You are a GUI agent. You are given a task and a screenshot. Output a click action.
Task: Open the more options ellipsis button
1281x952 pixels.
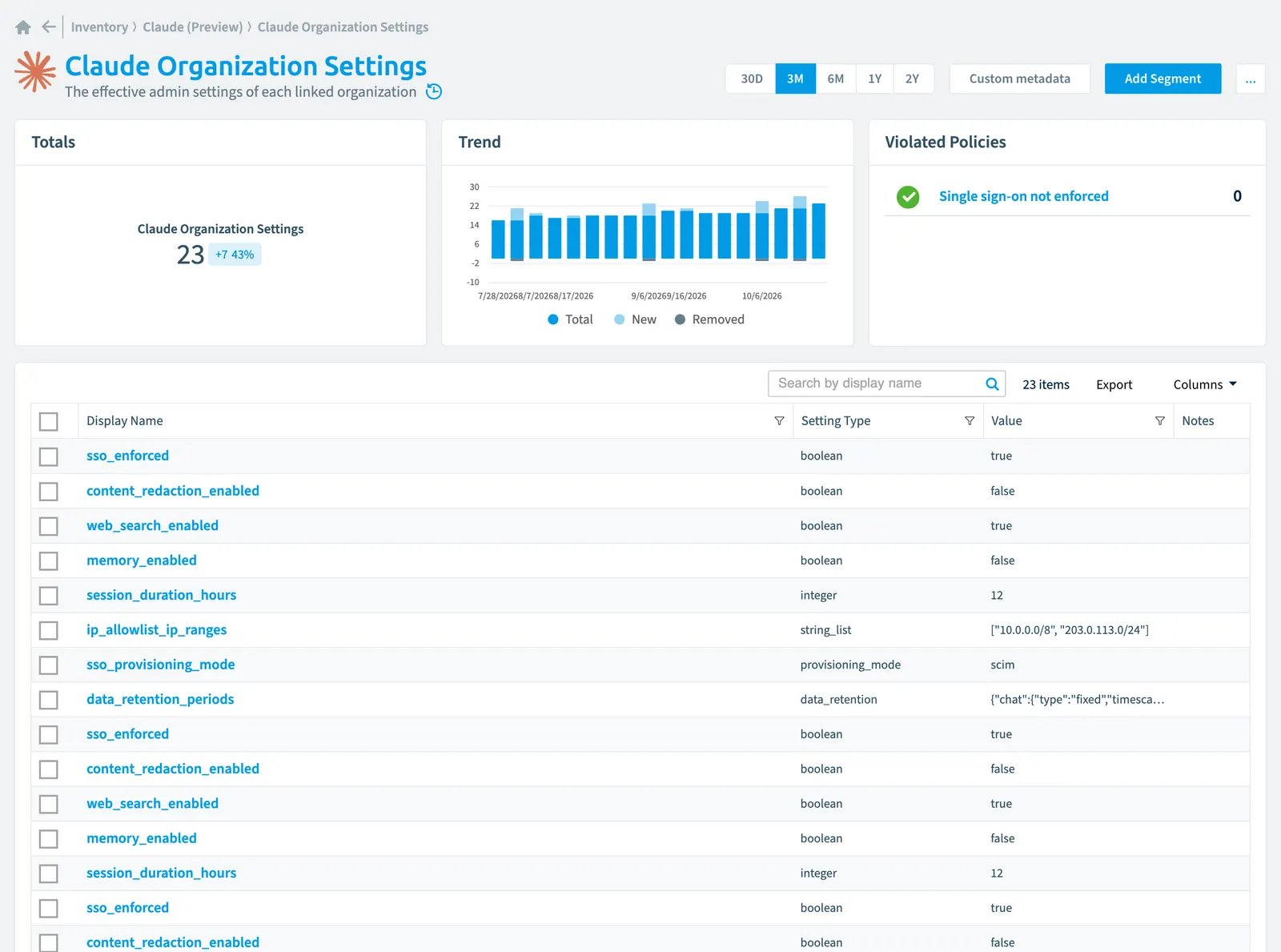tap(1251, 79)
